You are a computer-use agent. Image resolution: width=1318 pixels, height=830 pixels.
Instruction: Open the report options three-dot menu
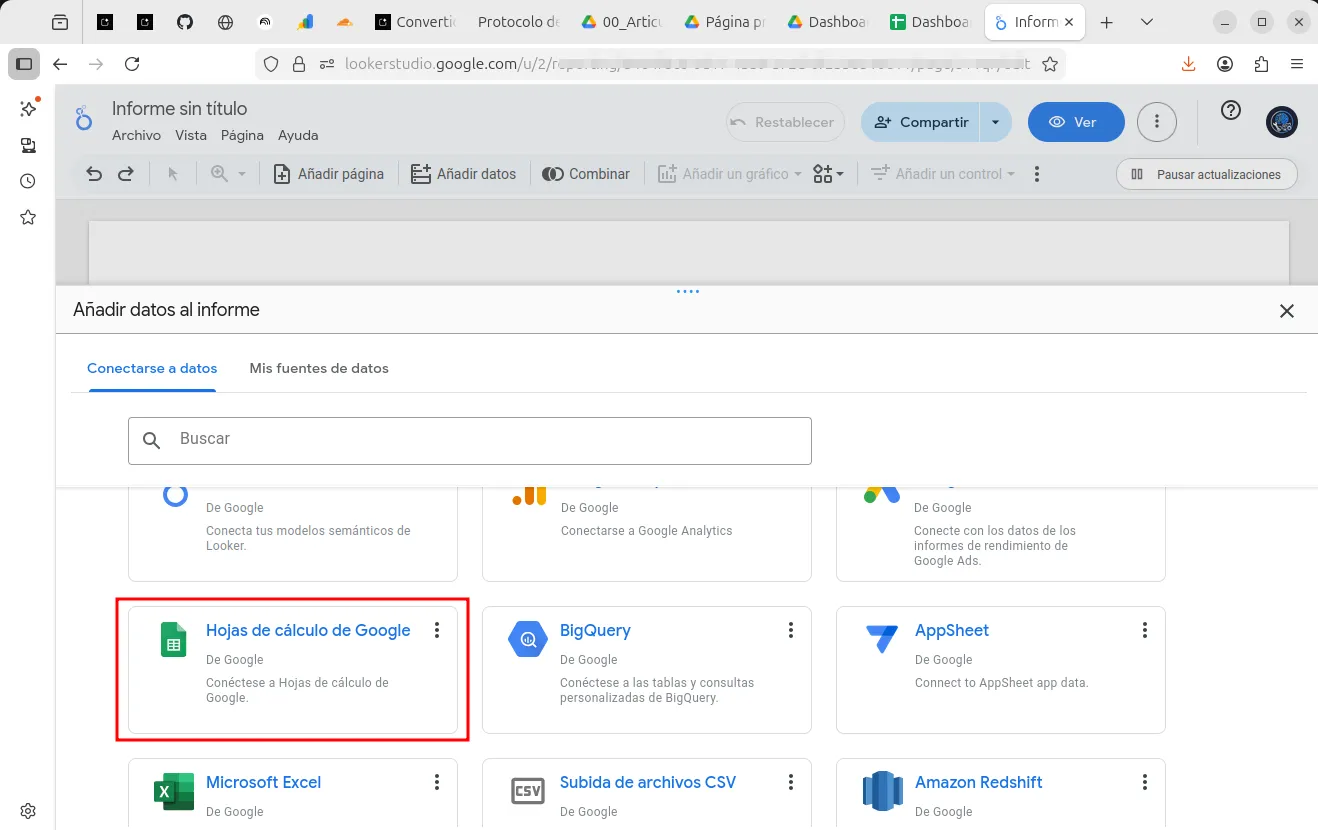click(1157, 122)
